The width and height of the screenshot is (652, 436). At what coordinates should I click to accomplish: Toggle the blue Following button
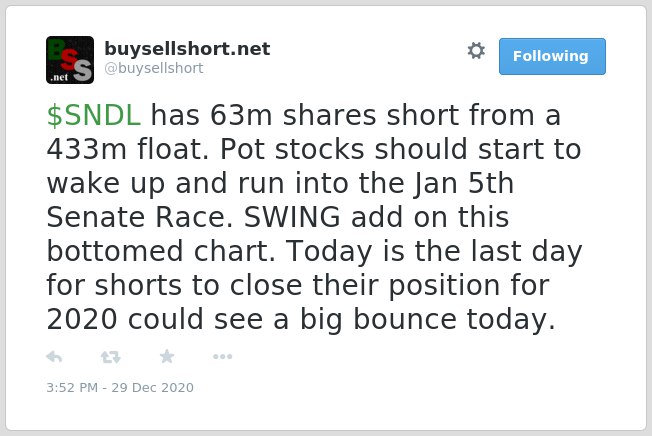pos(552,57)
